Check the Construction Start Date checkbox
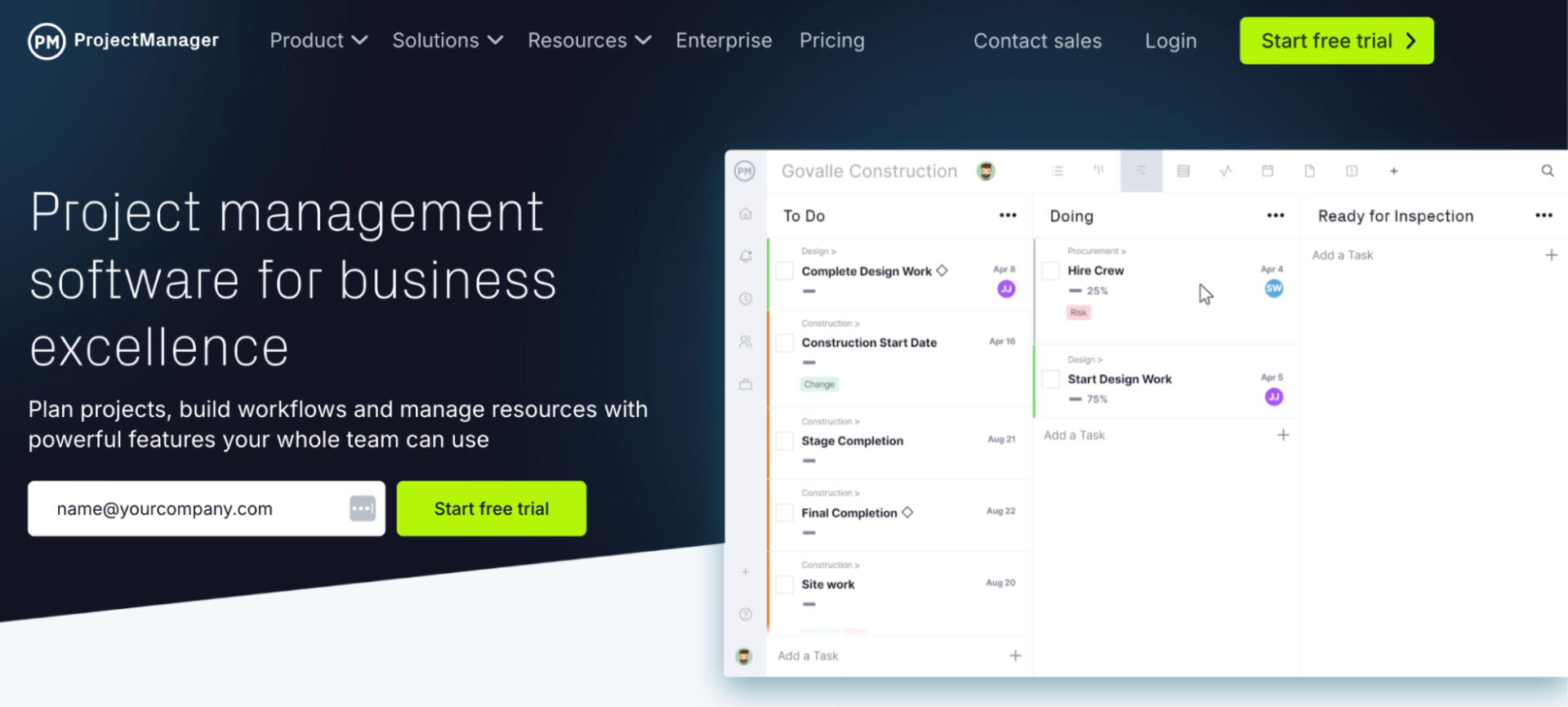 (784, 343)
